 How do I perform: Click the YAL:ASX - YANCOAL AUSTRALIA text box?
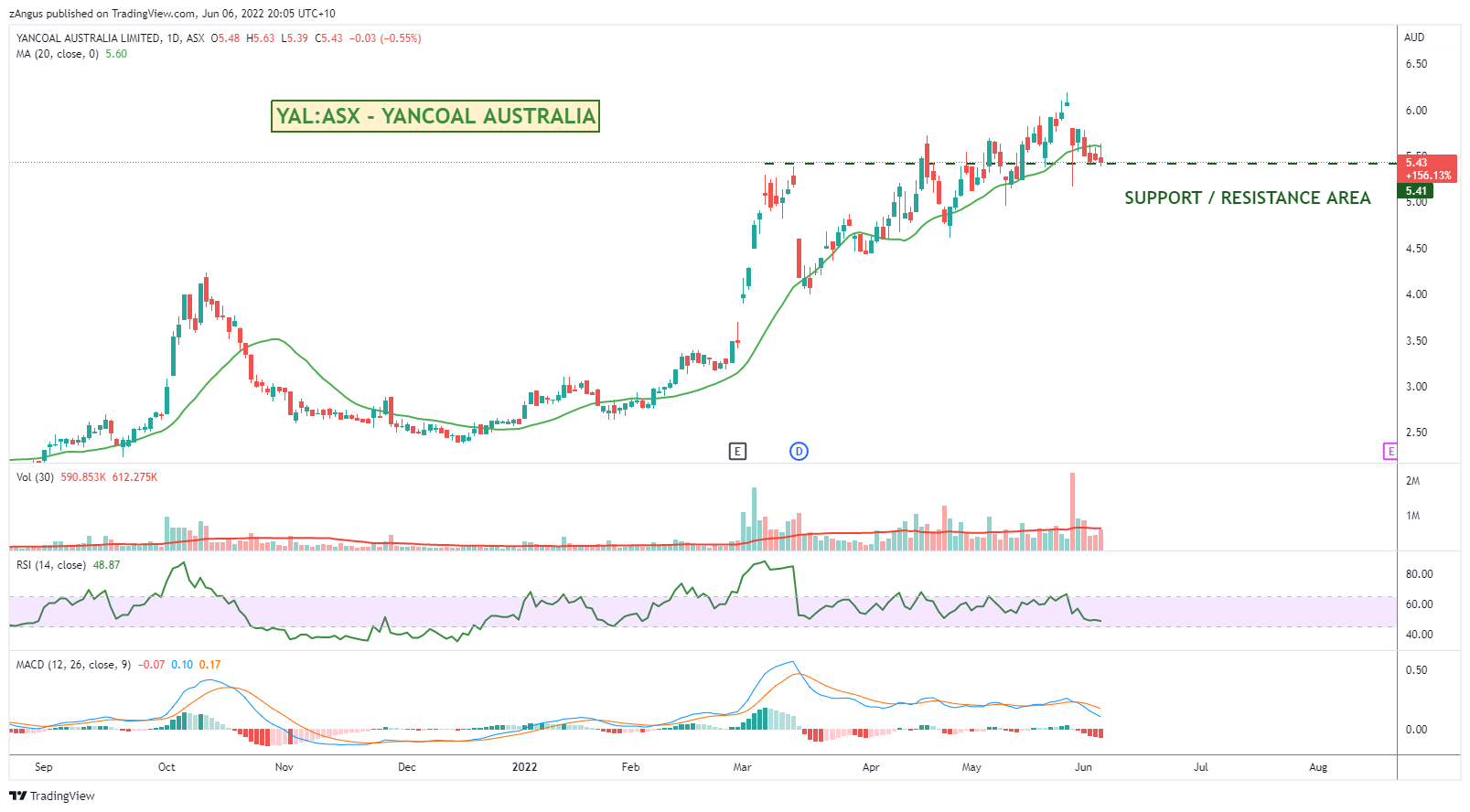435,116
